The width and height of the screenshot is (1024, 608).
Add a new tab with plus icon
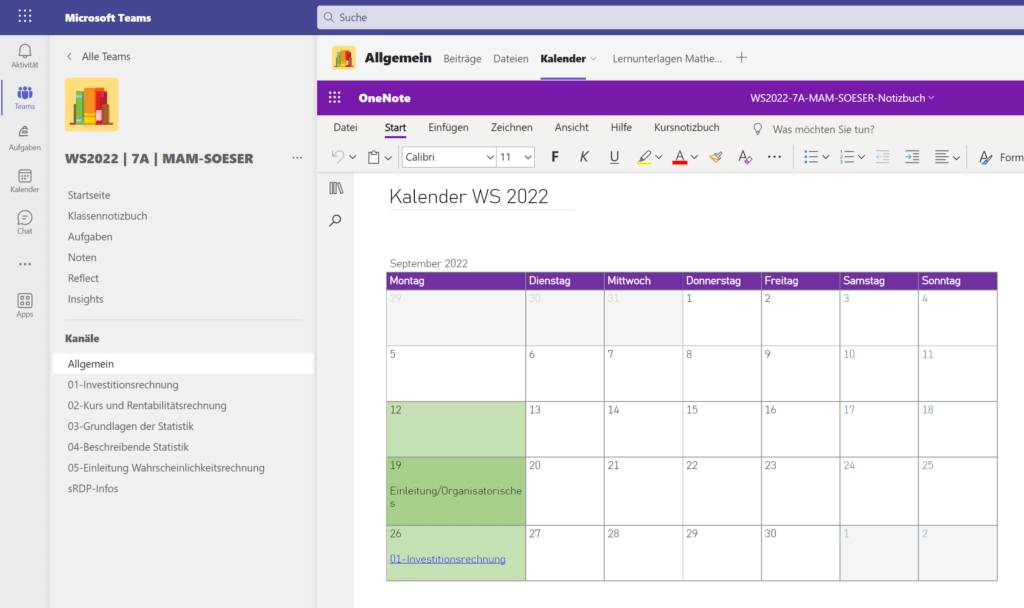741,58
